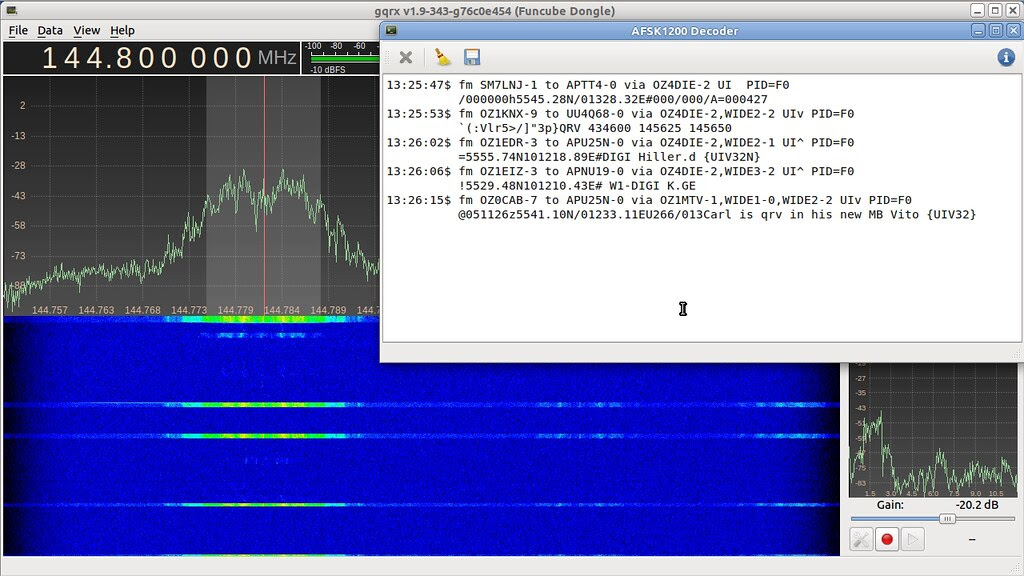Click the /000000h5545.28N position payload line
Screen dimensions: 1024x576
pyautogui.click(x=613, y=99)
